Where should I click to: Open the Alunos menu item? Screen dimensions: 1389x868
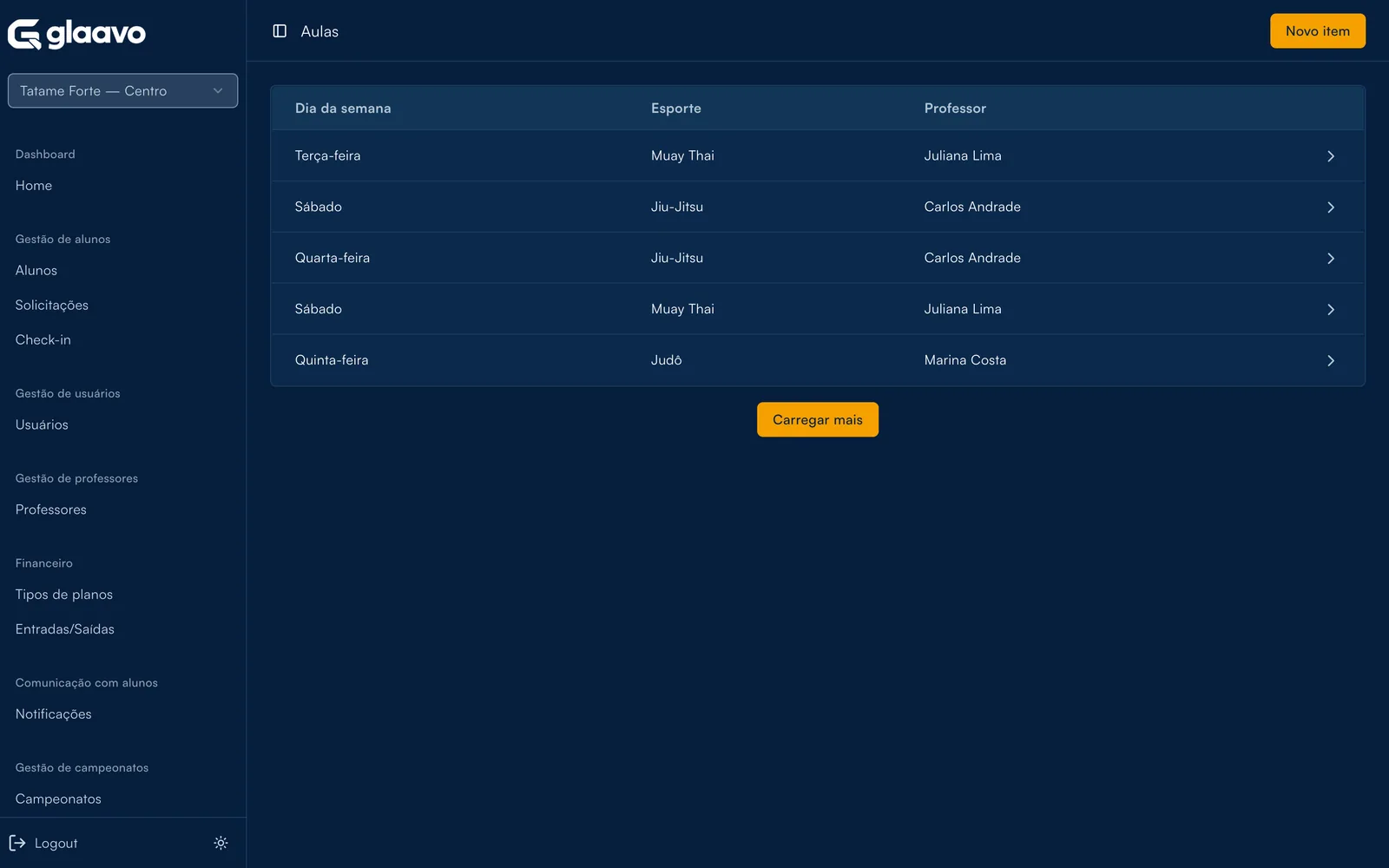tap(36, 271)
